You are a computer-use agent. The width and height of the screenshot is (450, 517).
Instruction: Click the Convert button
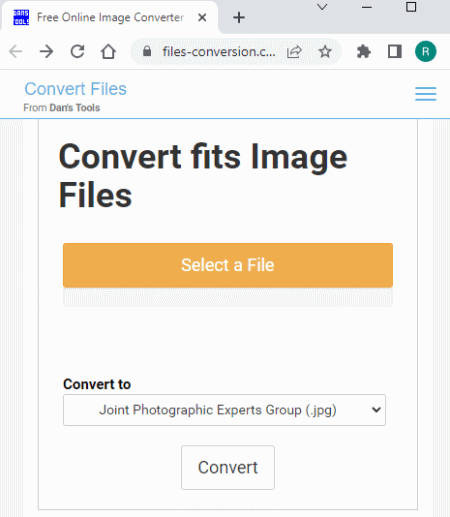(x=228, y=467)
